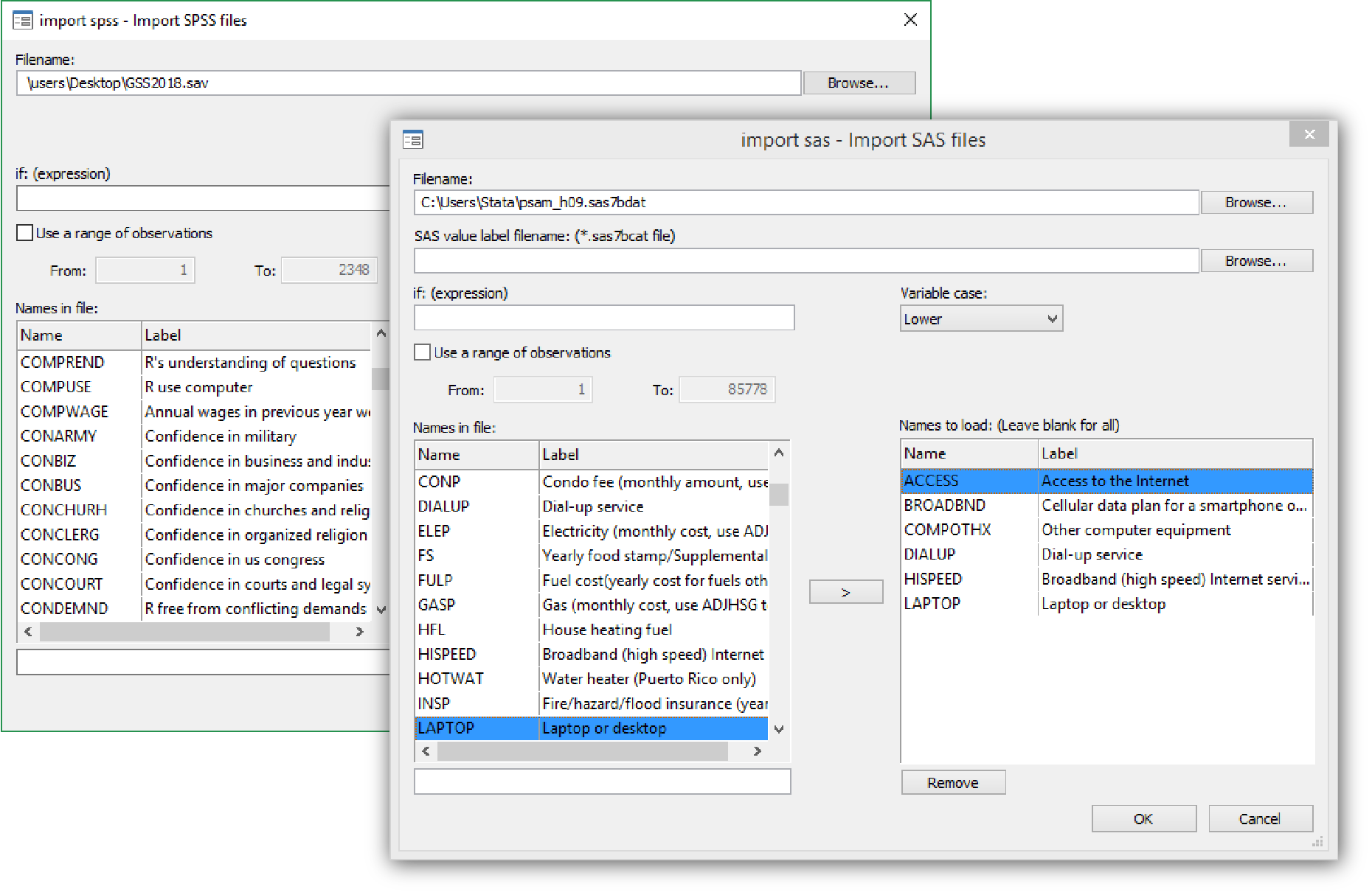
Task: Select COMPWAGE in SPSS names list
Action: tap(194, 411)
